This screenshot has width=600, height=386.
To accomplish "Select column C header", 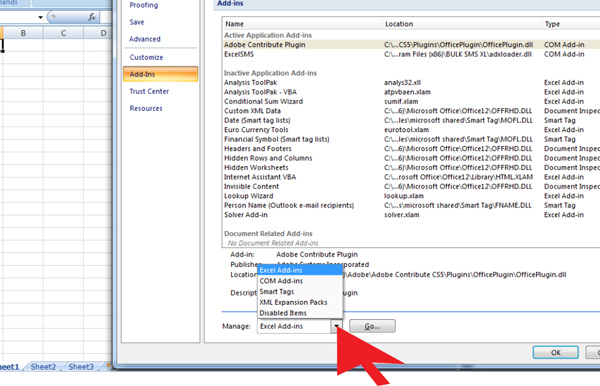I will [64, 33].
